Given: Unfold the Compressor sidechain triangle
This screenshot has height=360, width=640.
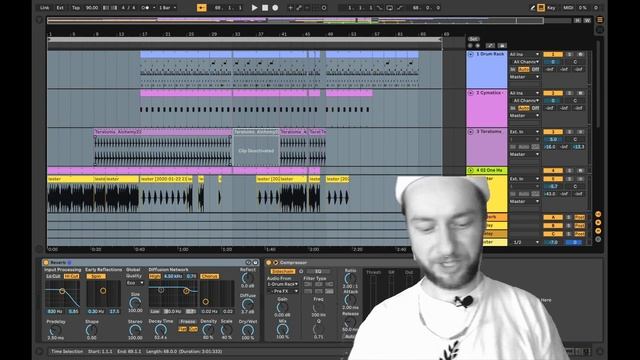Looking at the screenshot, I should (276, 262).
